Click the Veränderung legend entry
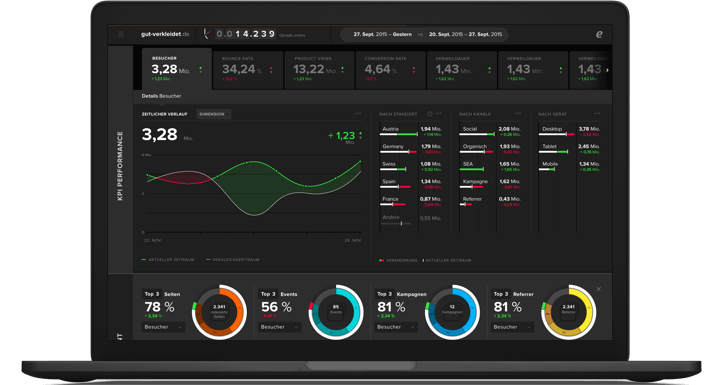 point(398,260)
